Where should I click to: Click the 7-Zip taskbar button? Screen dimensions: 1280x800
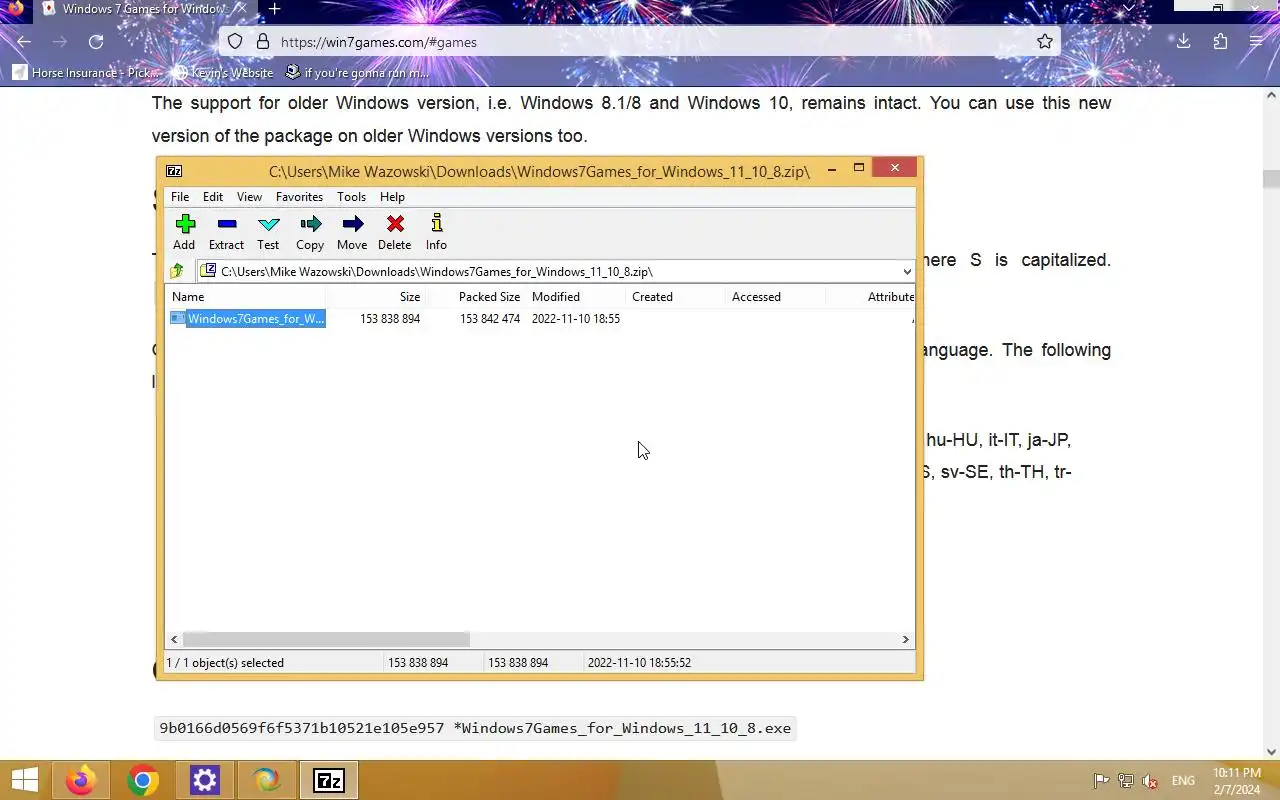click(329, 780)
